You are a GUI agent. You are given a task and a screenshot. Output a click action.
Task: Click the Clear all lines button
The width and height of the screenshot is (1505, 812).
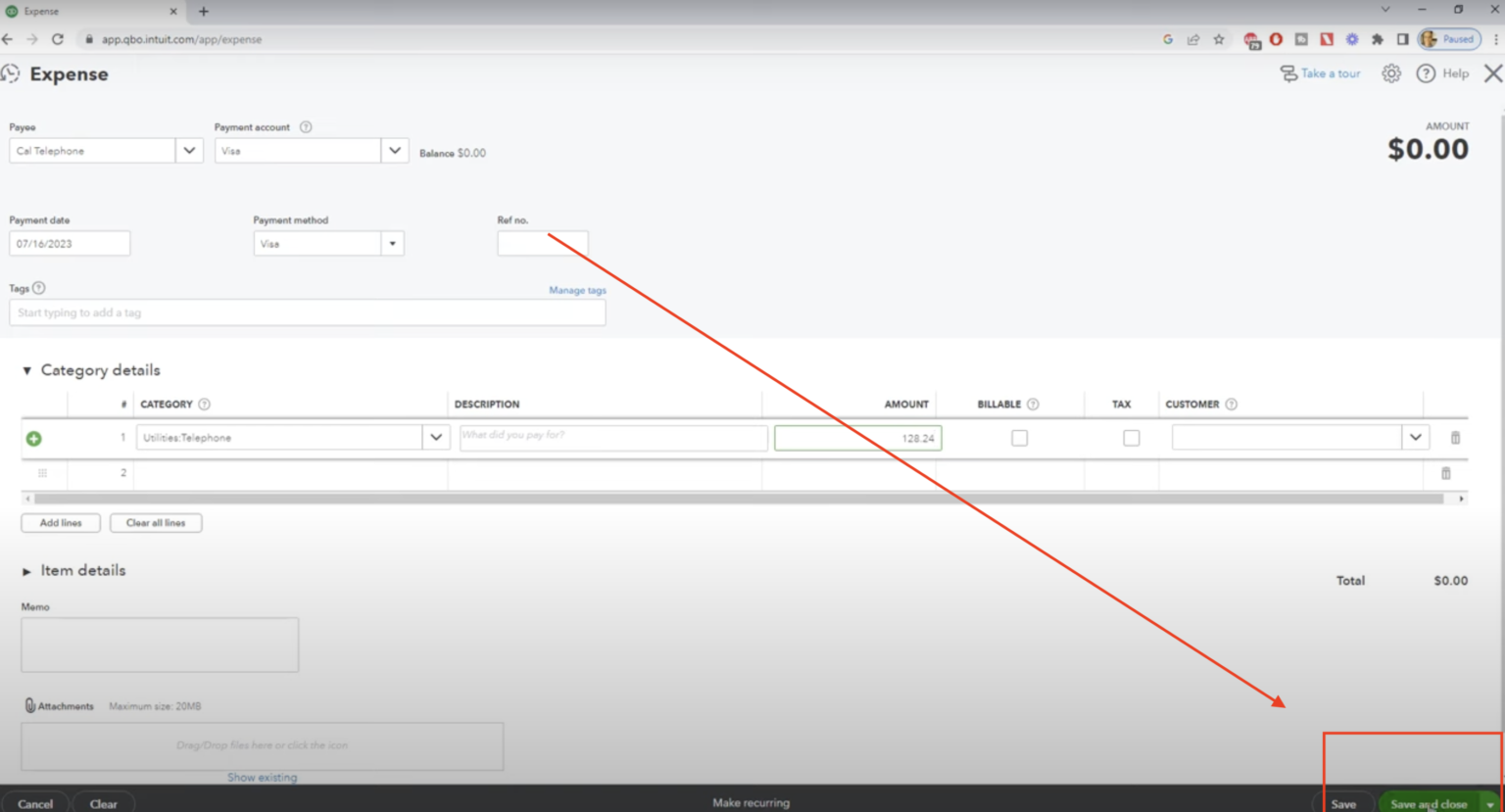(155, 522)
